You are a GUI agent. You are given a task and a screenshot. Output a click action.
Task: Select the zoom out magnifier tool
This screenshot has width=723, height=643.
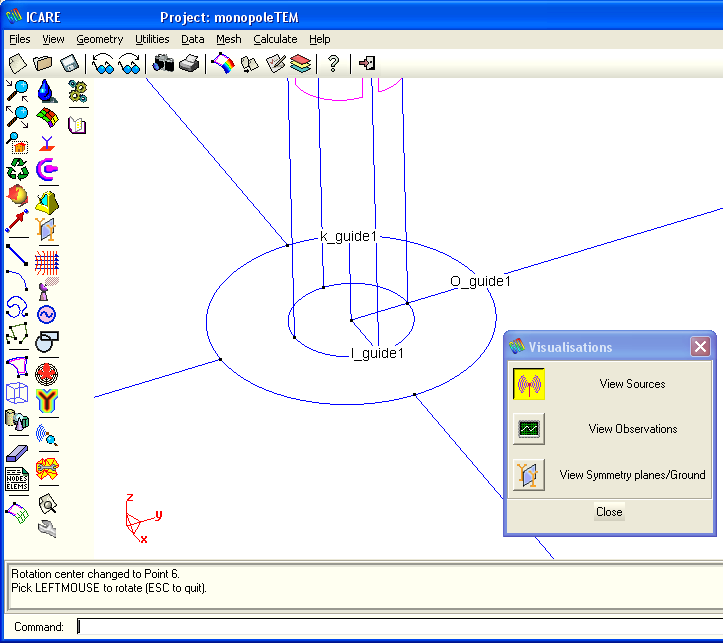point(17,117)
